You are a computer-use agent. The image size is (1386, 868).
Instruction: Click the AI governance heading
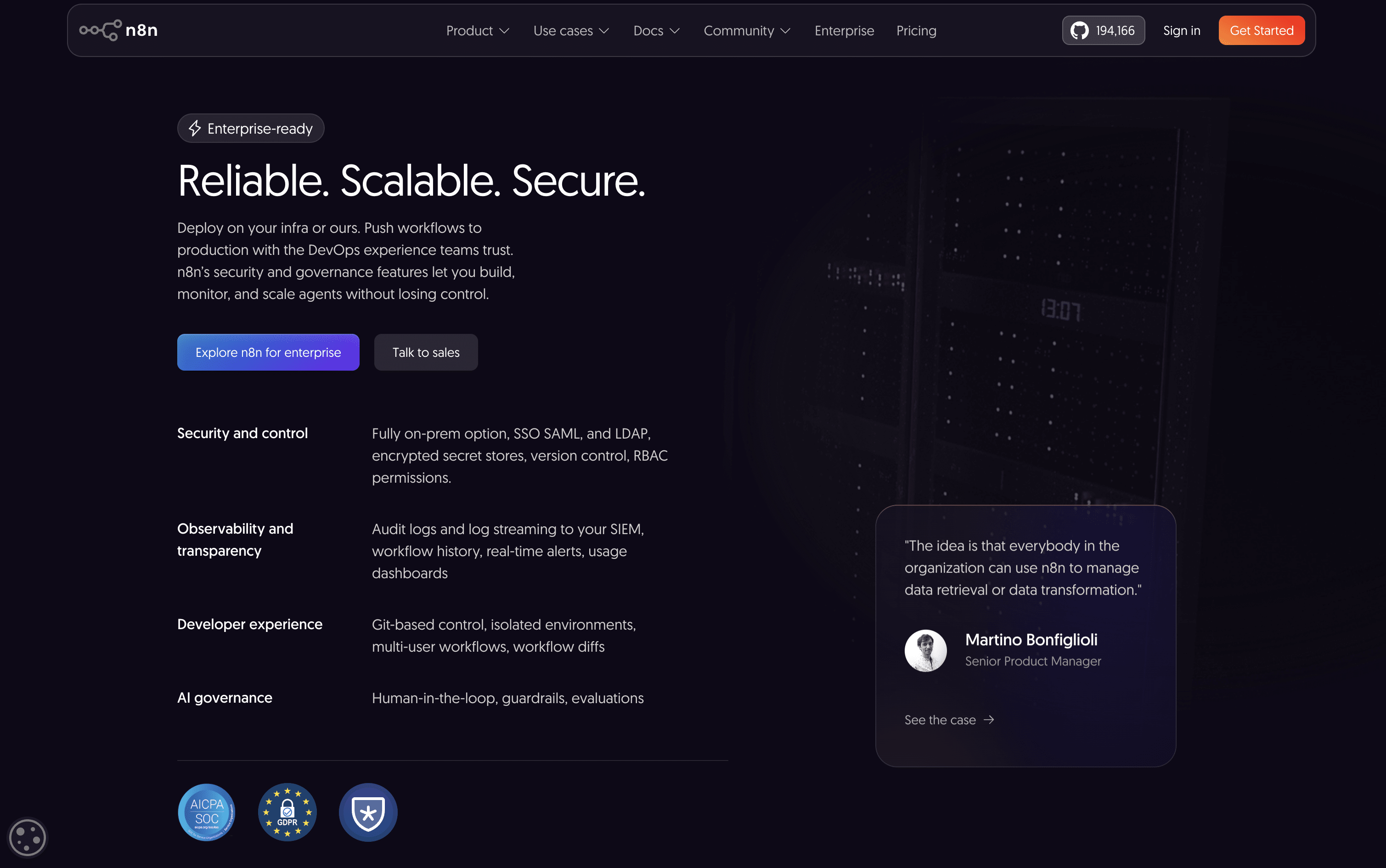click(225, 698)
